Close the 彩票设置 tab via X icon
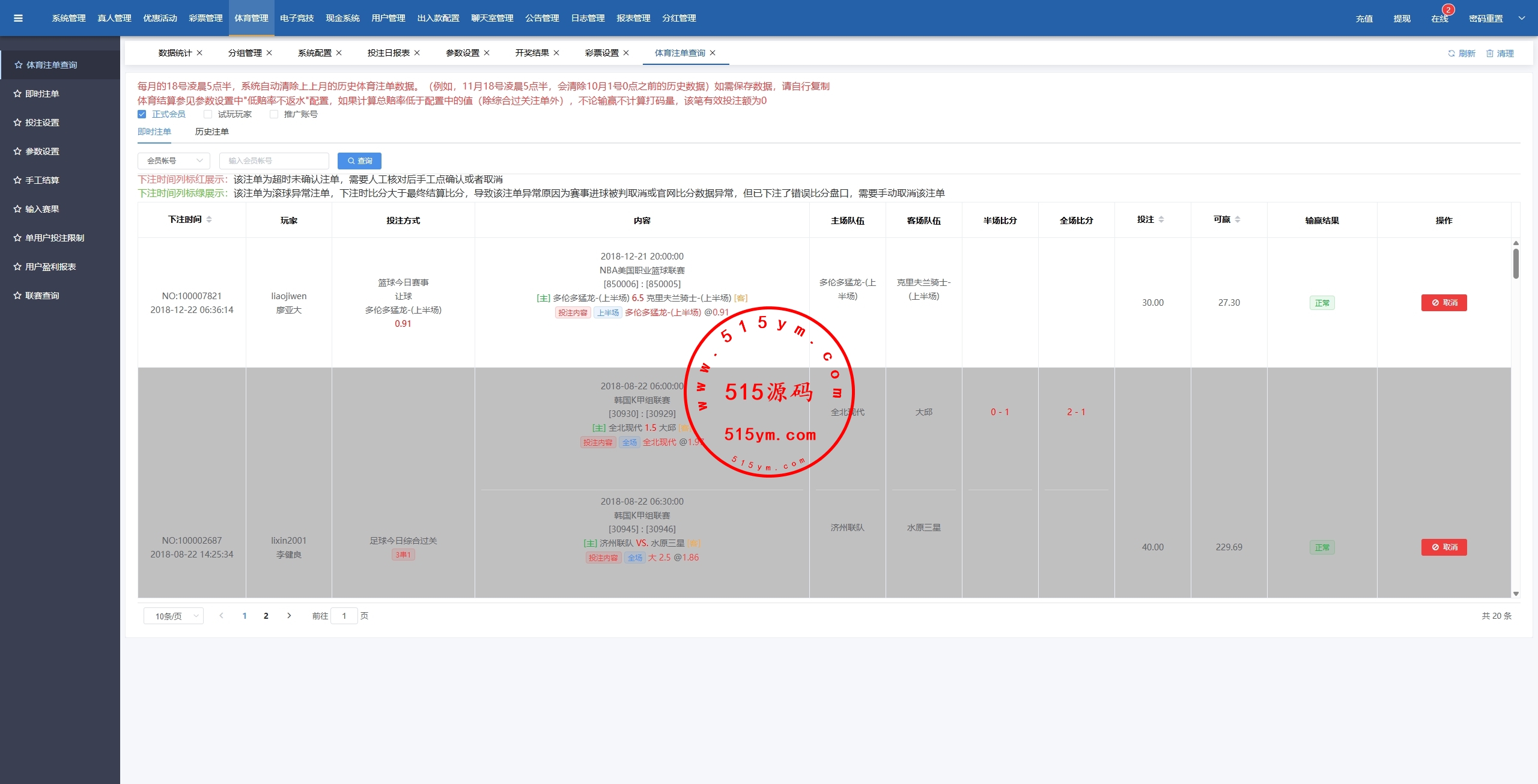 point(626,53)
